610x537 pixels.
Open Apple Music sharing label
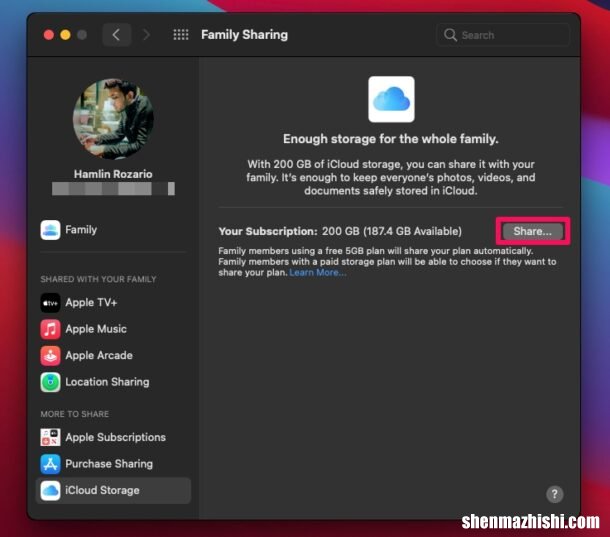point(96,329)
